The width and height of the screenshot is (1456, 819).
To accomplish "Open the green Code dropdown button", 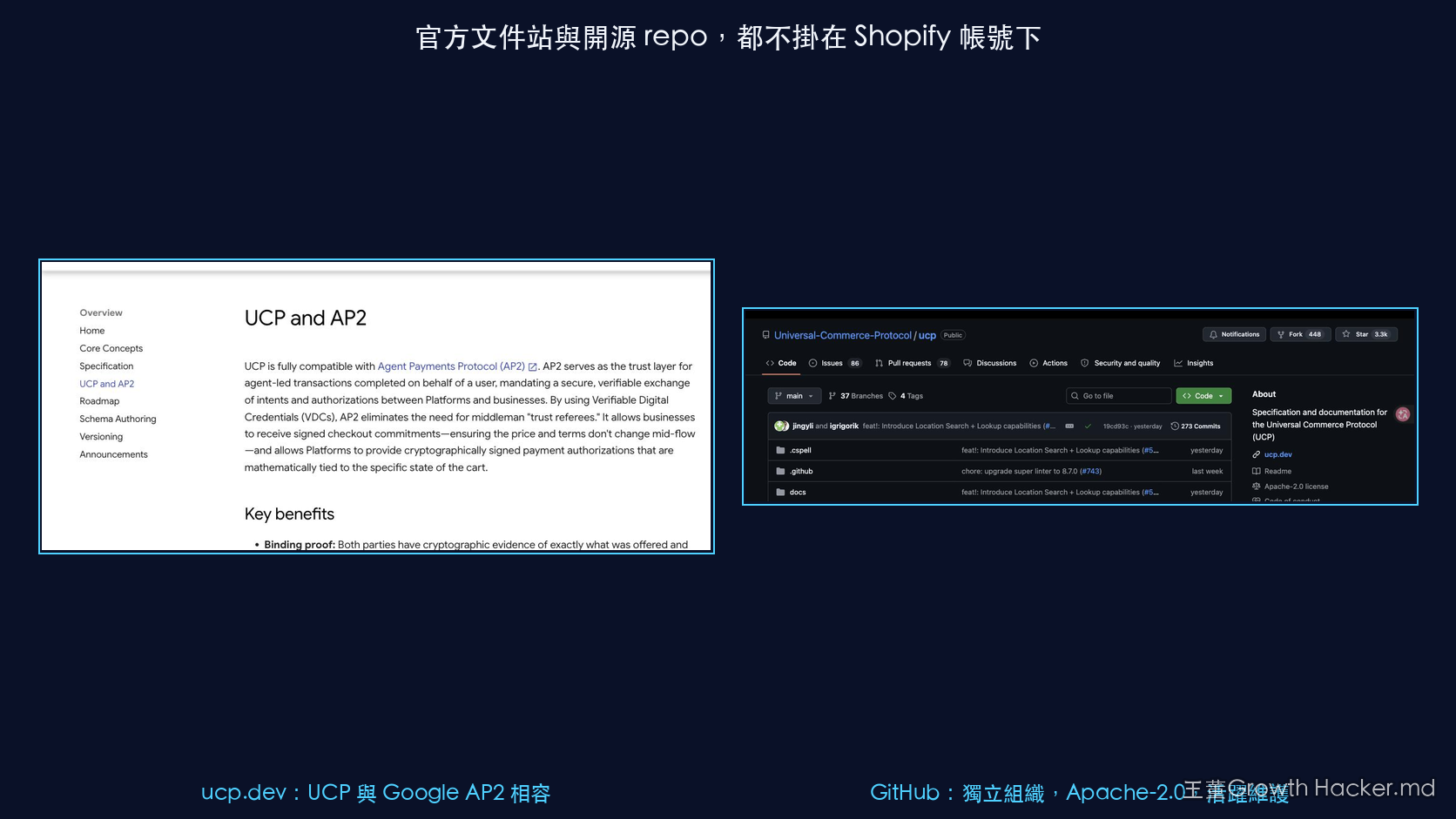I will coord(1203,396).
